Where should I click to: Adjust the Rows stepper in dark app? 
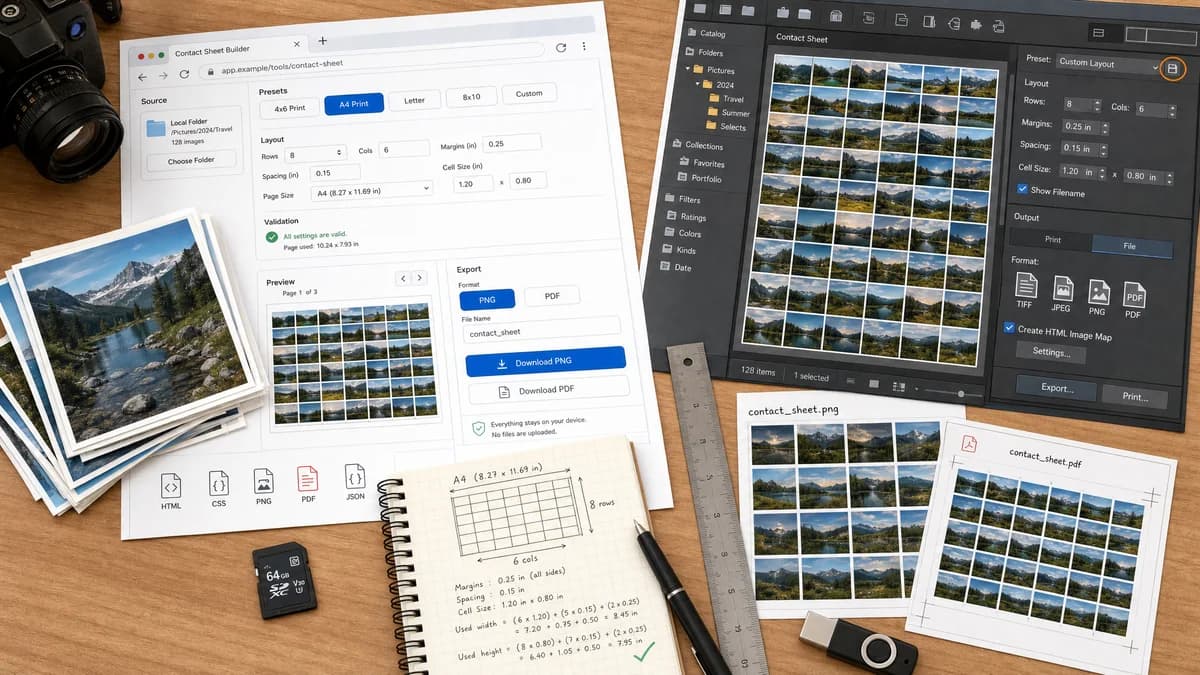click(1097, 104)
